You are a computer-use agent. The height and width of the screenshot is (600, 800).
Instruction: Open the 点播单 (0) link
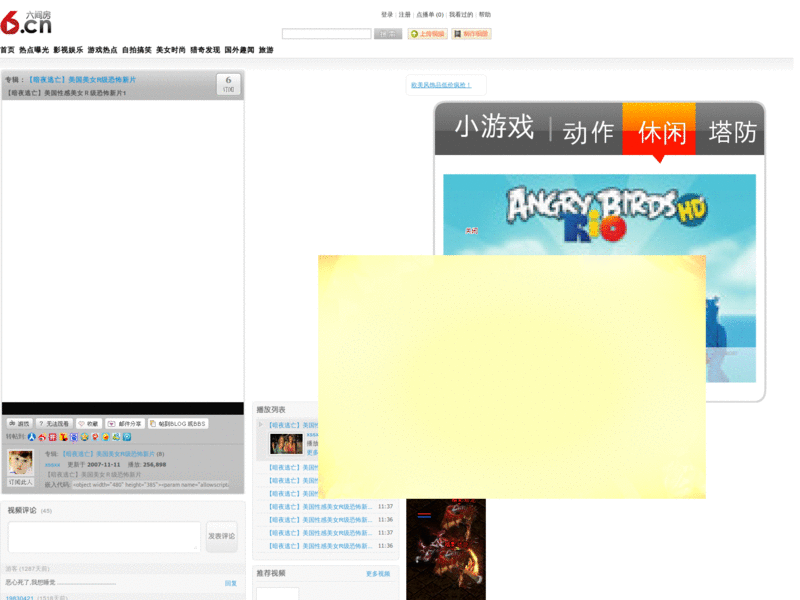(430, 15)
